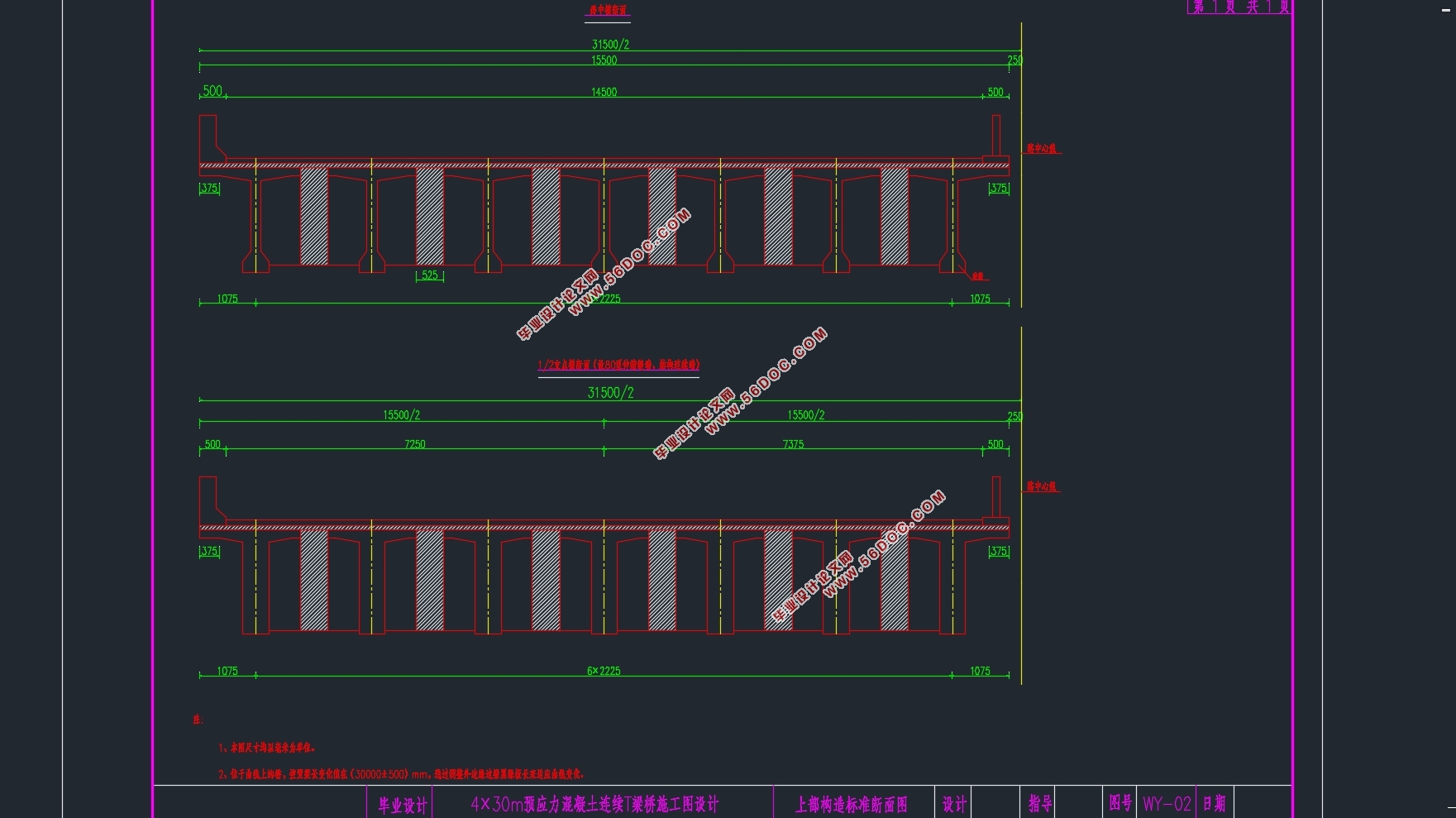Viewport: 1456px width, 818px height.
Task: Select the WY-02 drawing number
Action: pos(1167,804)
